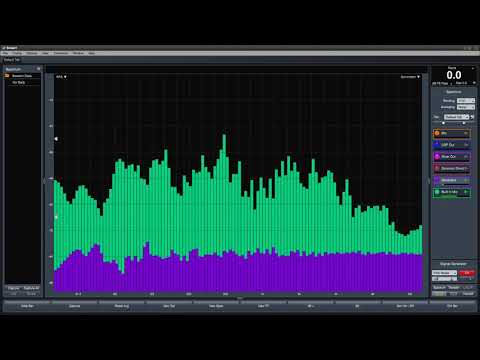Open the Tab selector dropdown in control panel
This screenshot has height=360, width=480.
click(x=456, y=117)
